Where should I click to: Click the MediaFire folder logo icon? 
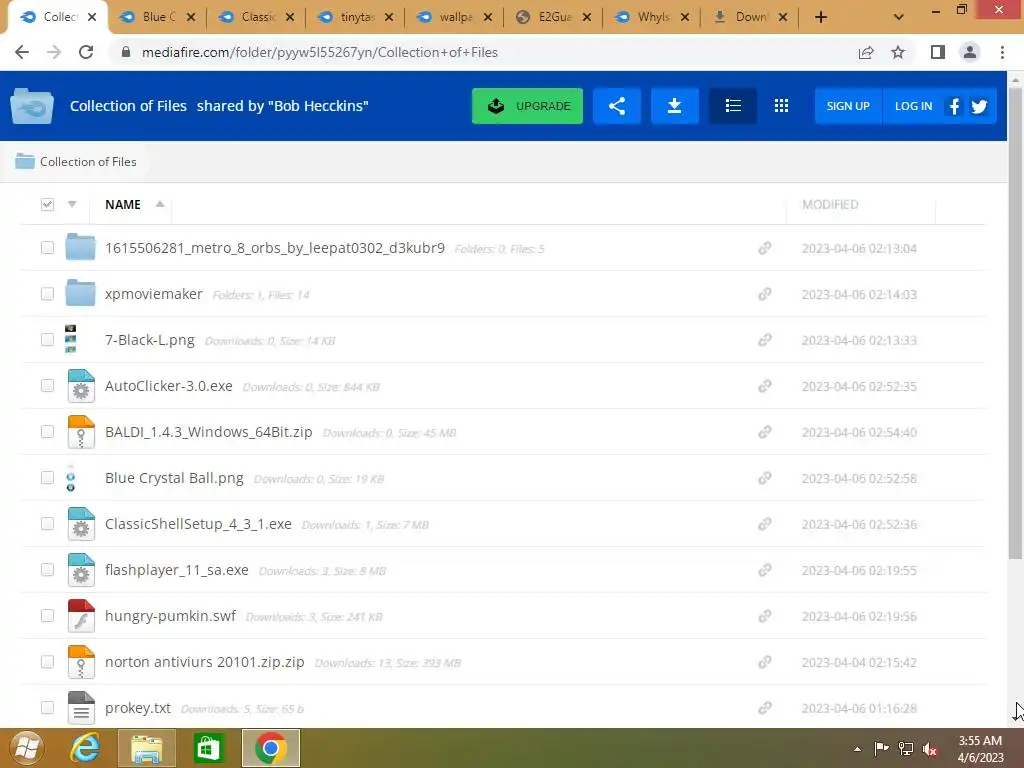[x=32, y=106]
